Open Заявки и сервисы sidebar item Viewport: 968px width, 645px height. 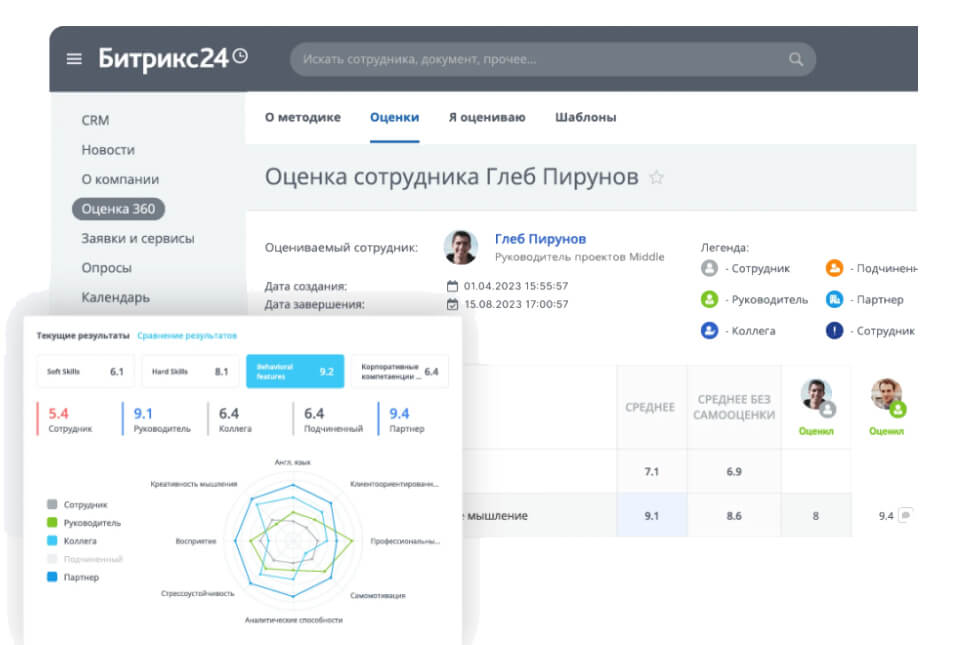coord(138,238)
